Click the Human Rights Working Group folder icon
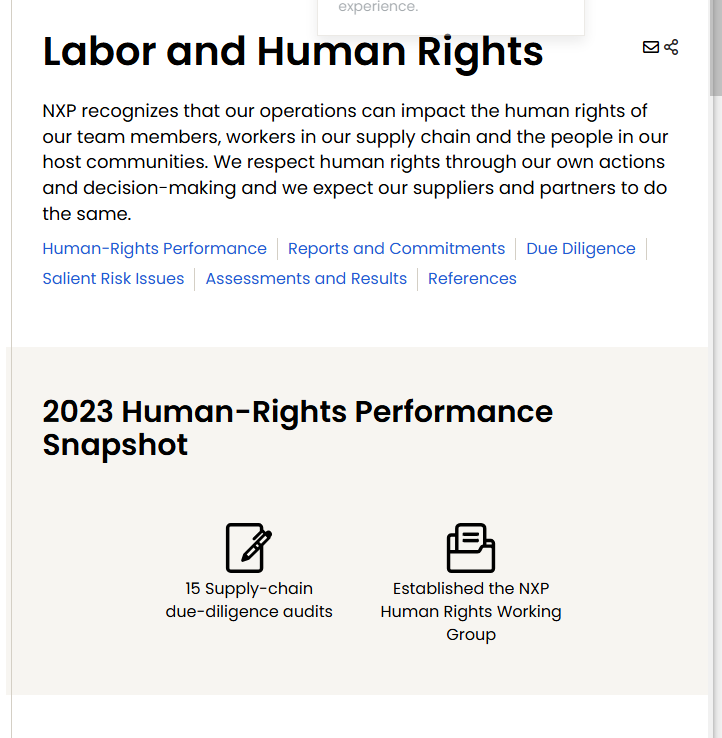 tap(471, 548)
